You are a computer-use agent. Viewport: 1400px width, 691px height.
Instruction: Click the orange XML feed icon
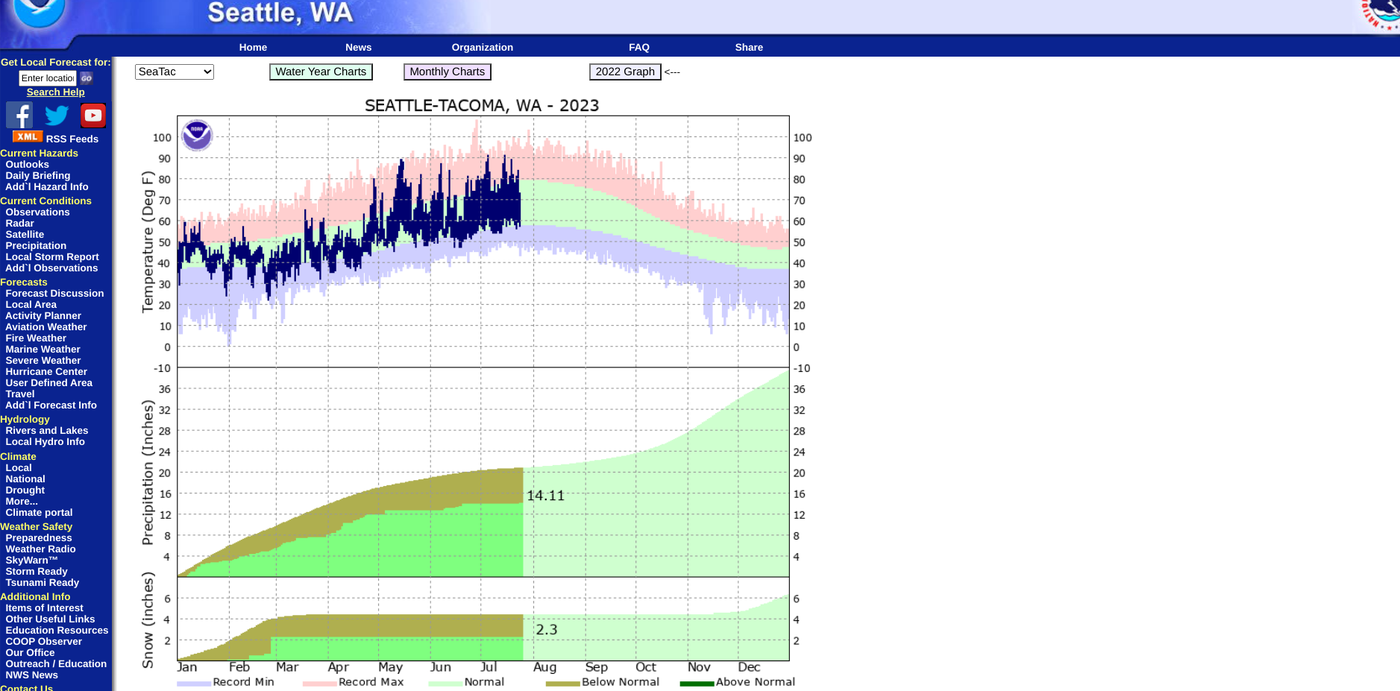[x=27, y=137]
